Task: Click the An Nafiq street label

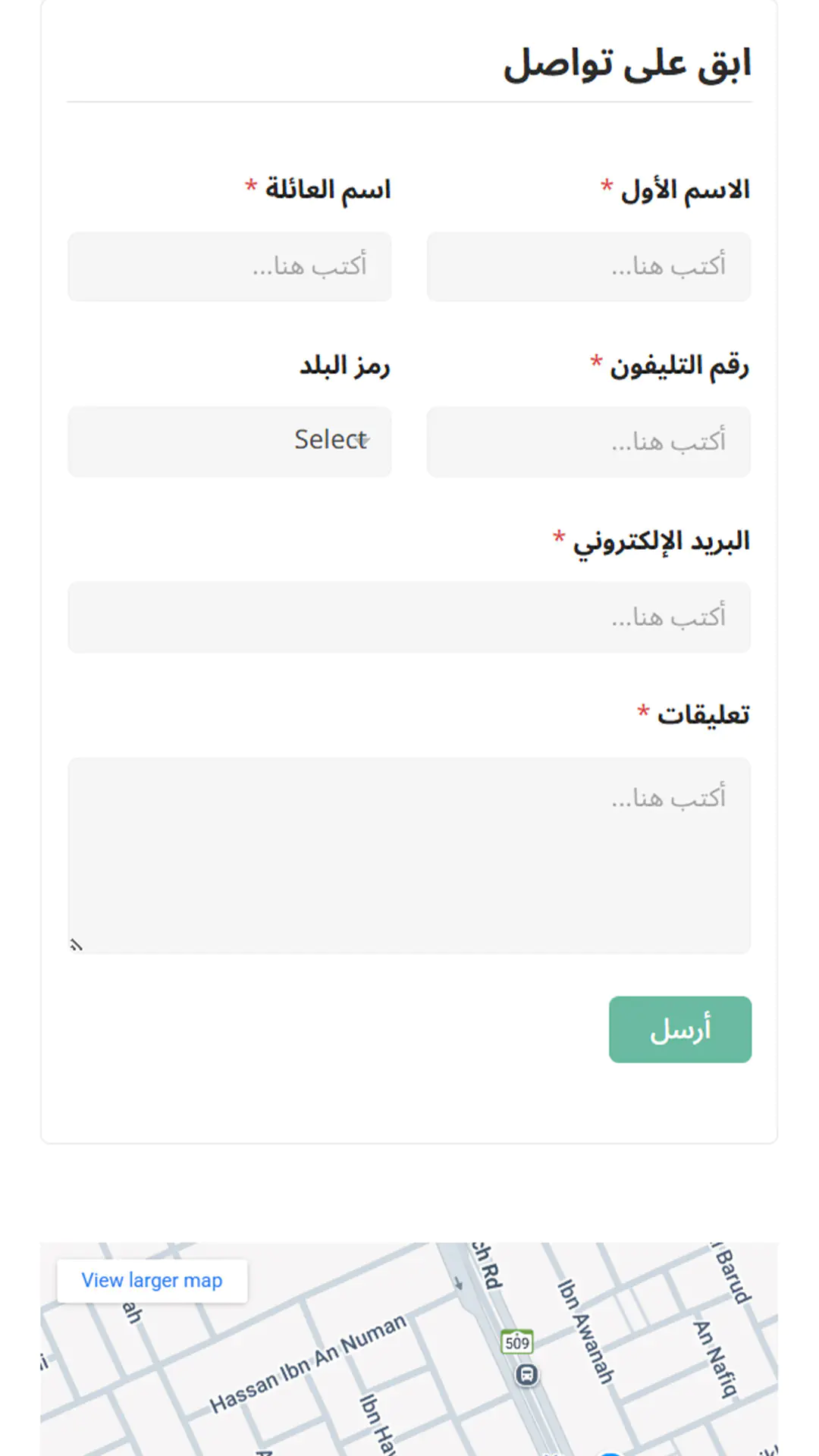Action: point(715,1358)
